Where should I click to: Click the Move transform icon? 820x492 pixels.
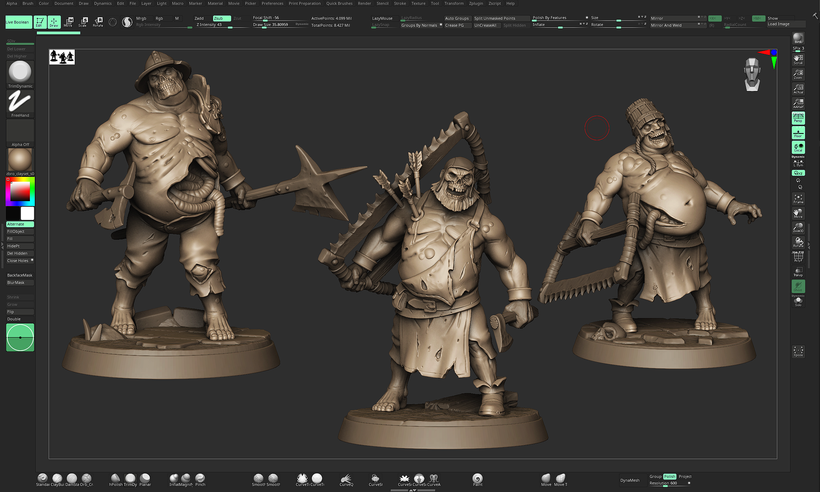pos(68,20)
